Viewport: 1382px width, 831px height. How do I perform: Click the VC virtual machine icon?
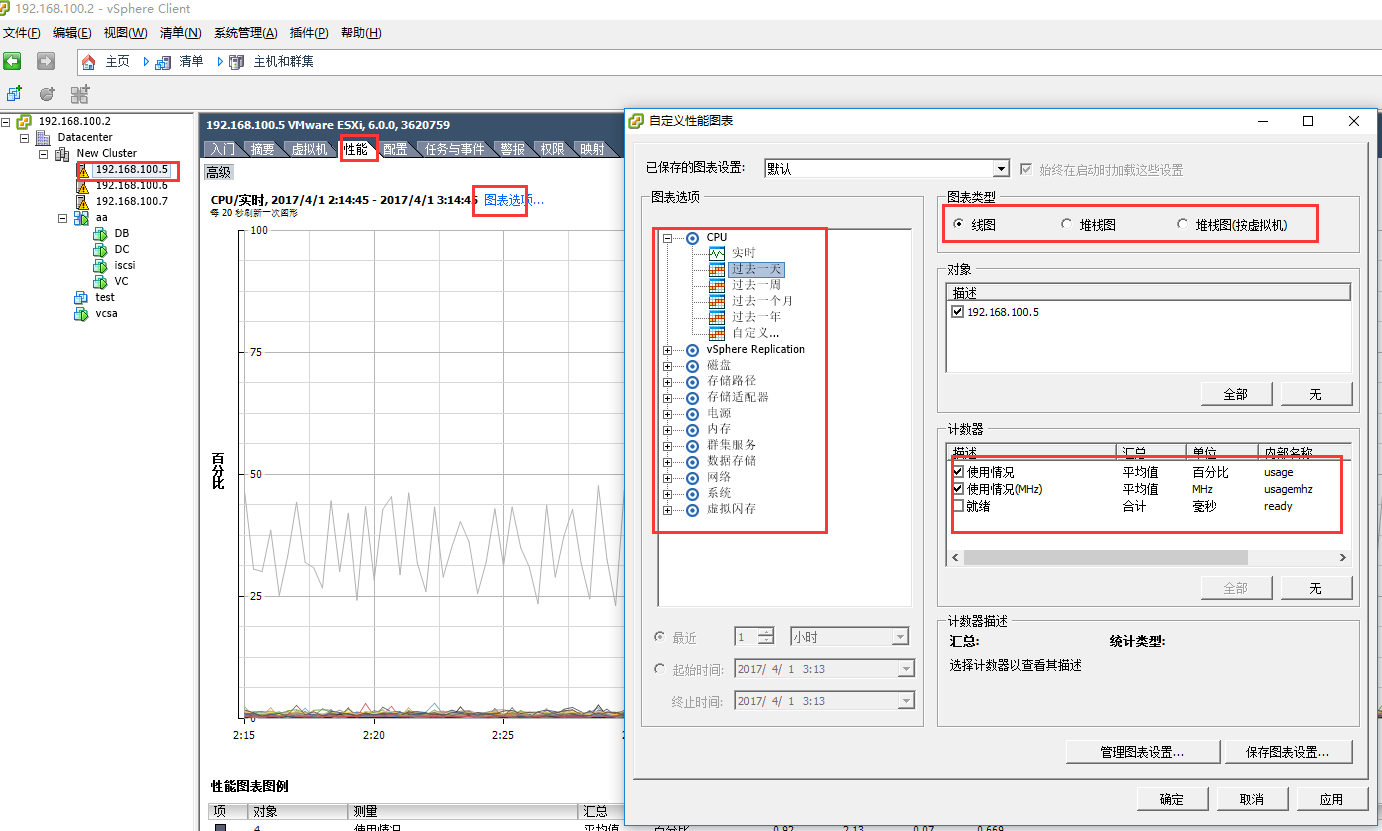click(x=100, y=282)
